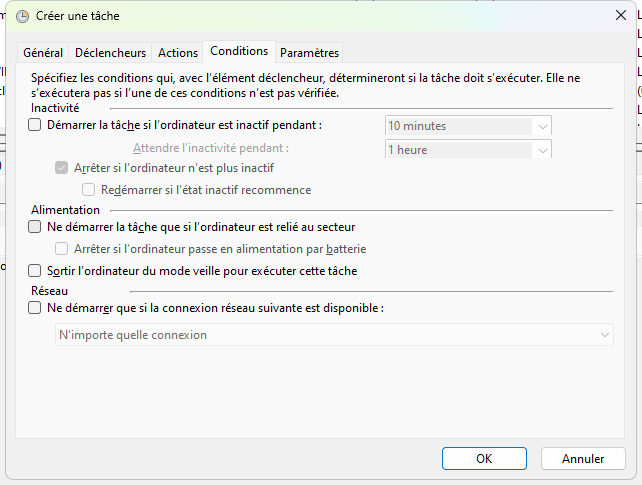
Task: Open the Paramètres tab
Action: 309,53
